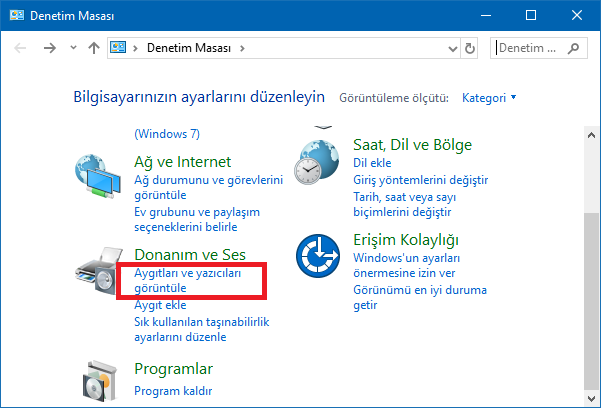This screenshot has width=601, height=408.
Task: Open the Programlar heading
Action: (x=173, y=369)
